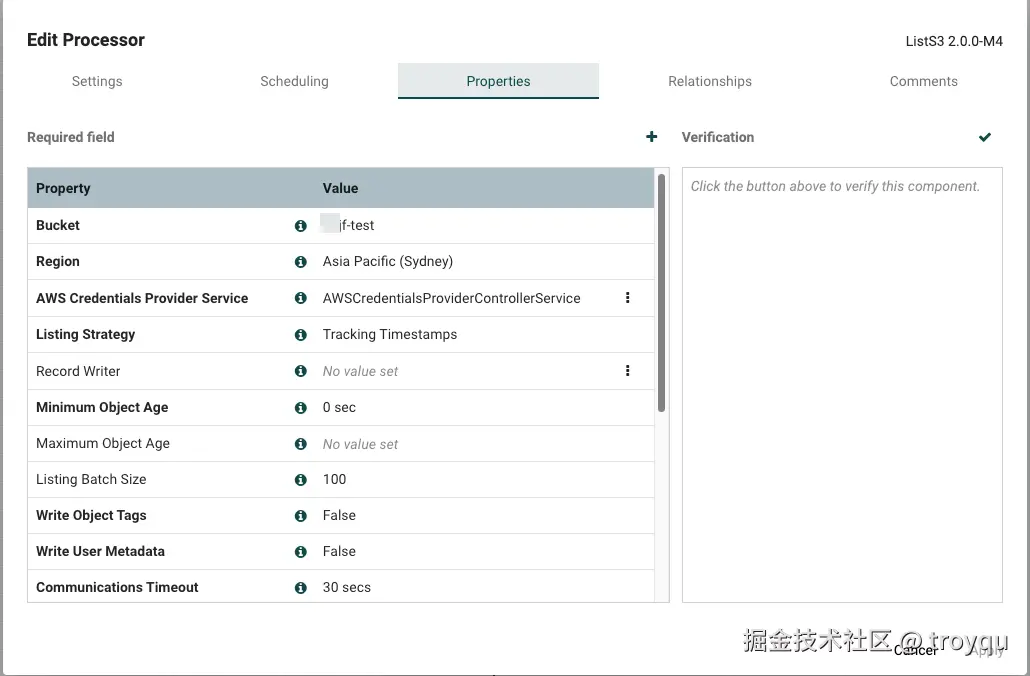Toggle the Write Object Tags False value
The image size is (1030, 676).
pos(339,516)
